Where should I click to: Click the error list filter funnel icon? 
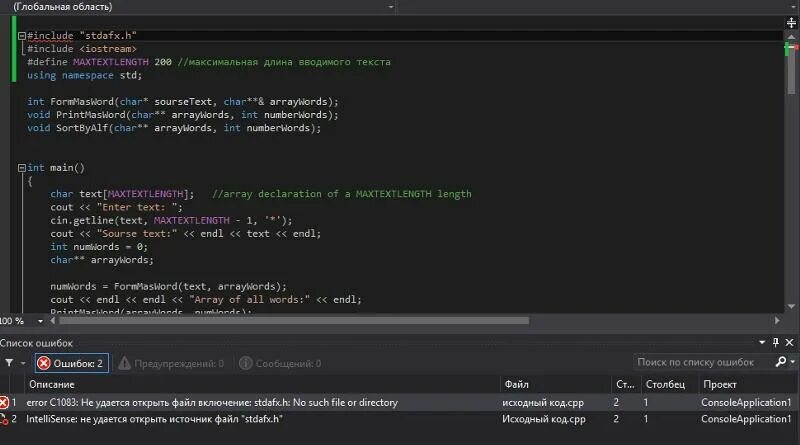[x=9, y=363]
